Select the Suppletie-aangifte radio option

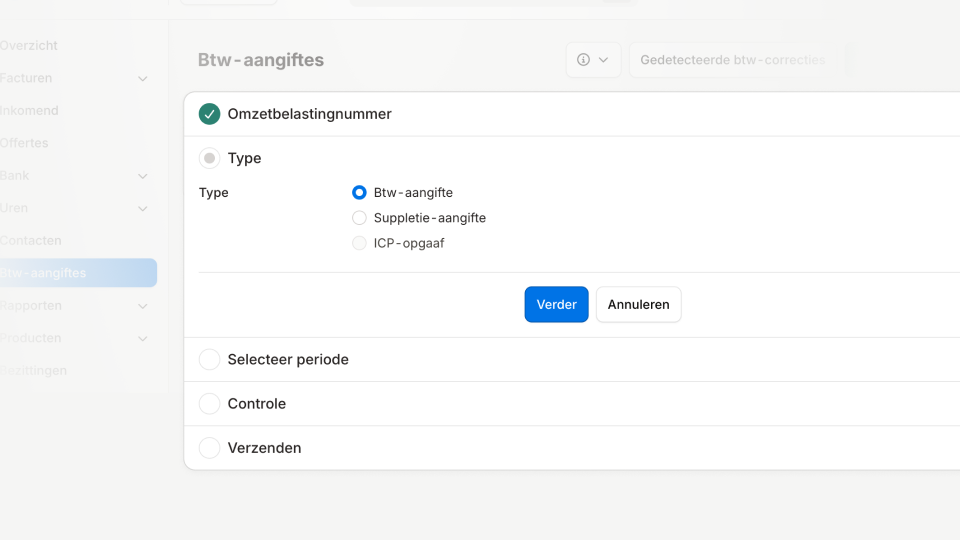(x=359, y=218)
